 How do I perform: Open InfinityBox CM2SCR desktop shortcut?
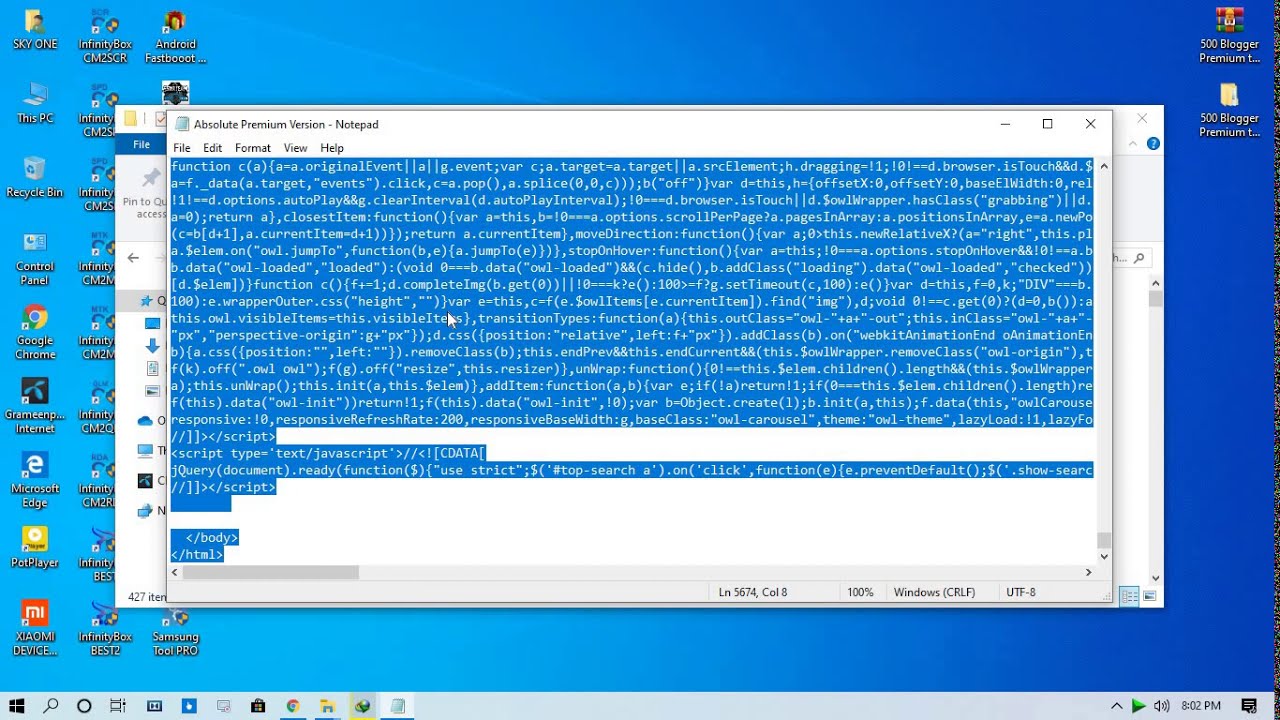pos(105,37)
